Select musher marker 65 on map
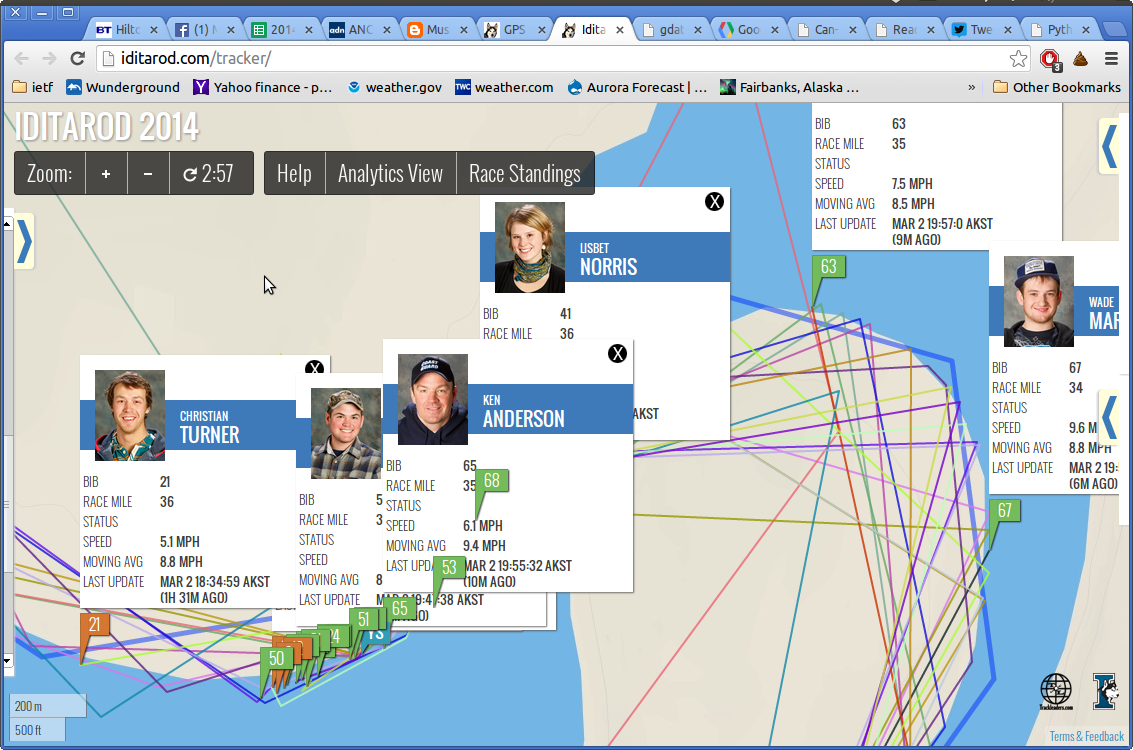The height and width of the screenshot is (750, 1133). 400,608
